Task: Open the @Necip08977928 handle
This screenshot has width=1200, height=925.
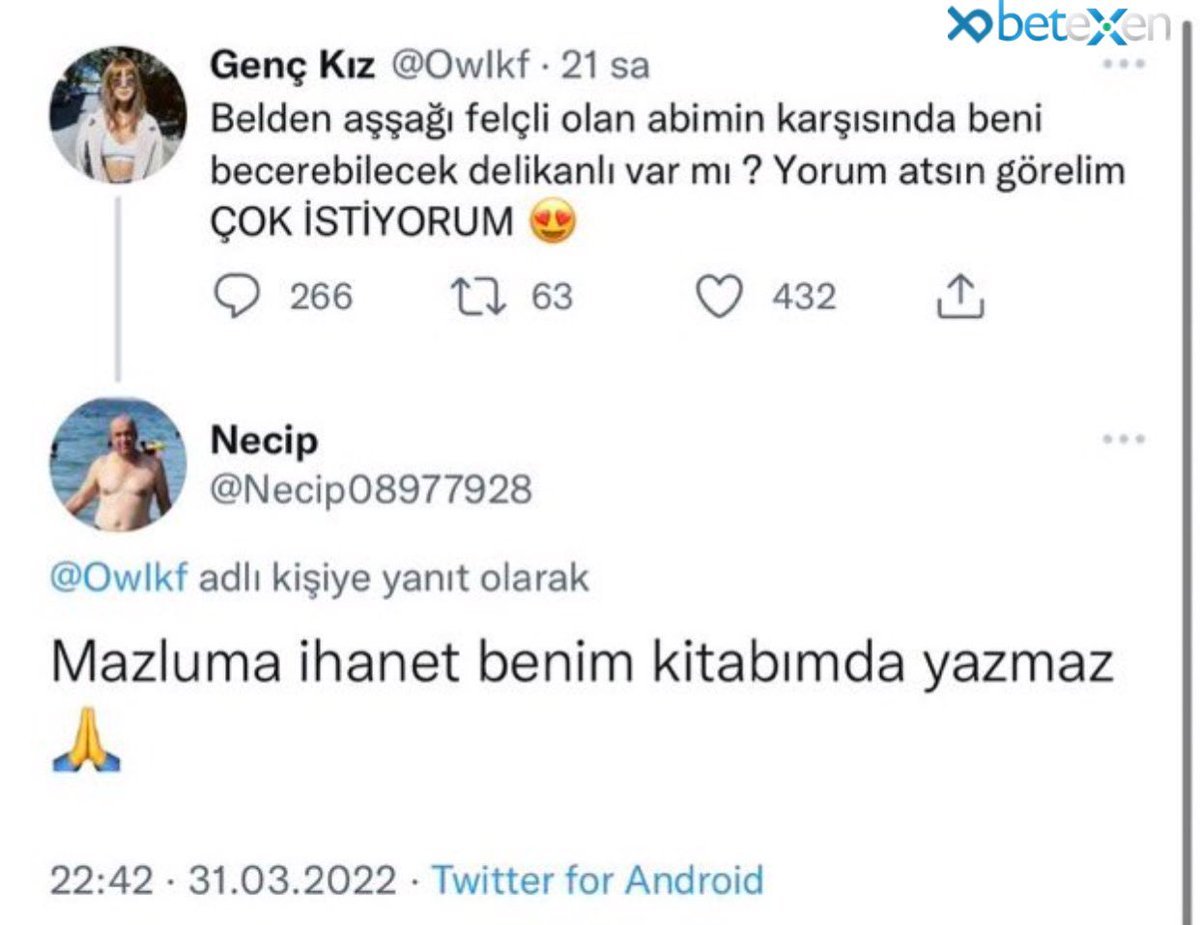Action: [371, 490]
